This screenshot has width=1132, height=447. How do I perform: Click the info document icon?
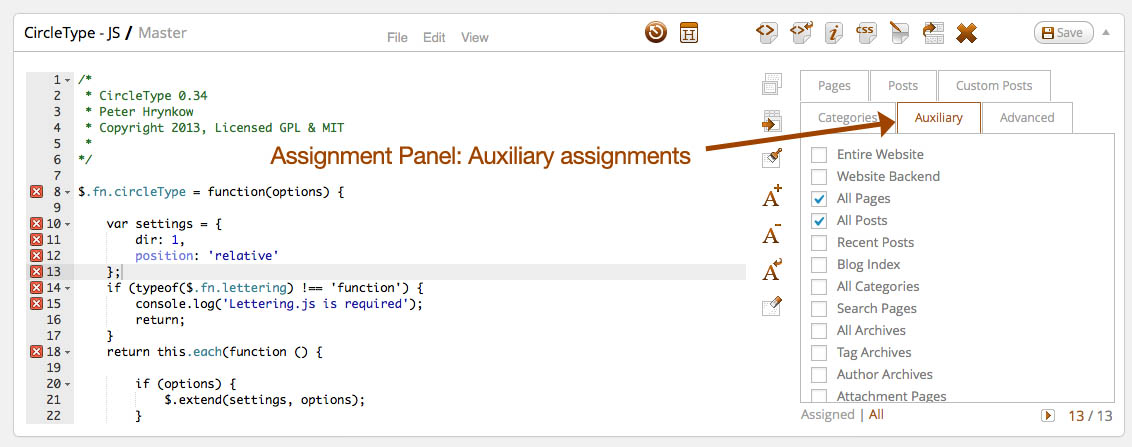[832, 32]
